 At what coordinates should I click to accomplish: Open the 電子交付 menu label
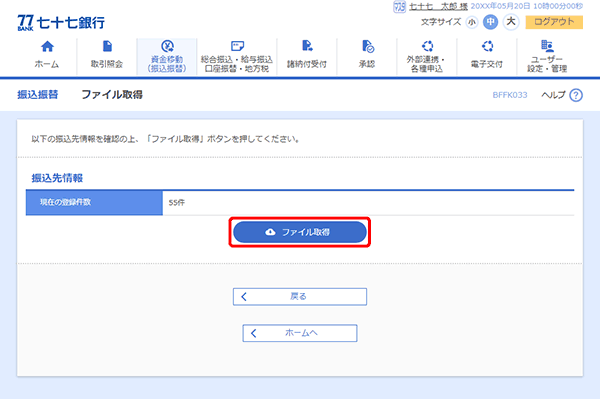487,64
